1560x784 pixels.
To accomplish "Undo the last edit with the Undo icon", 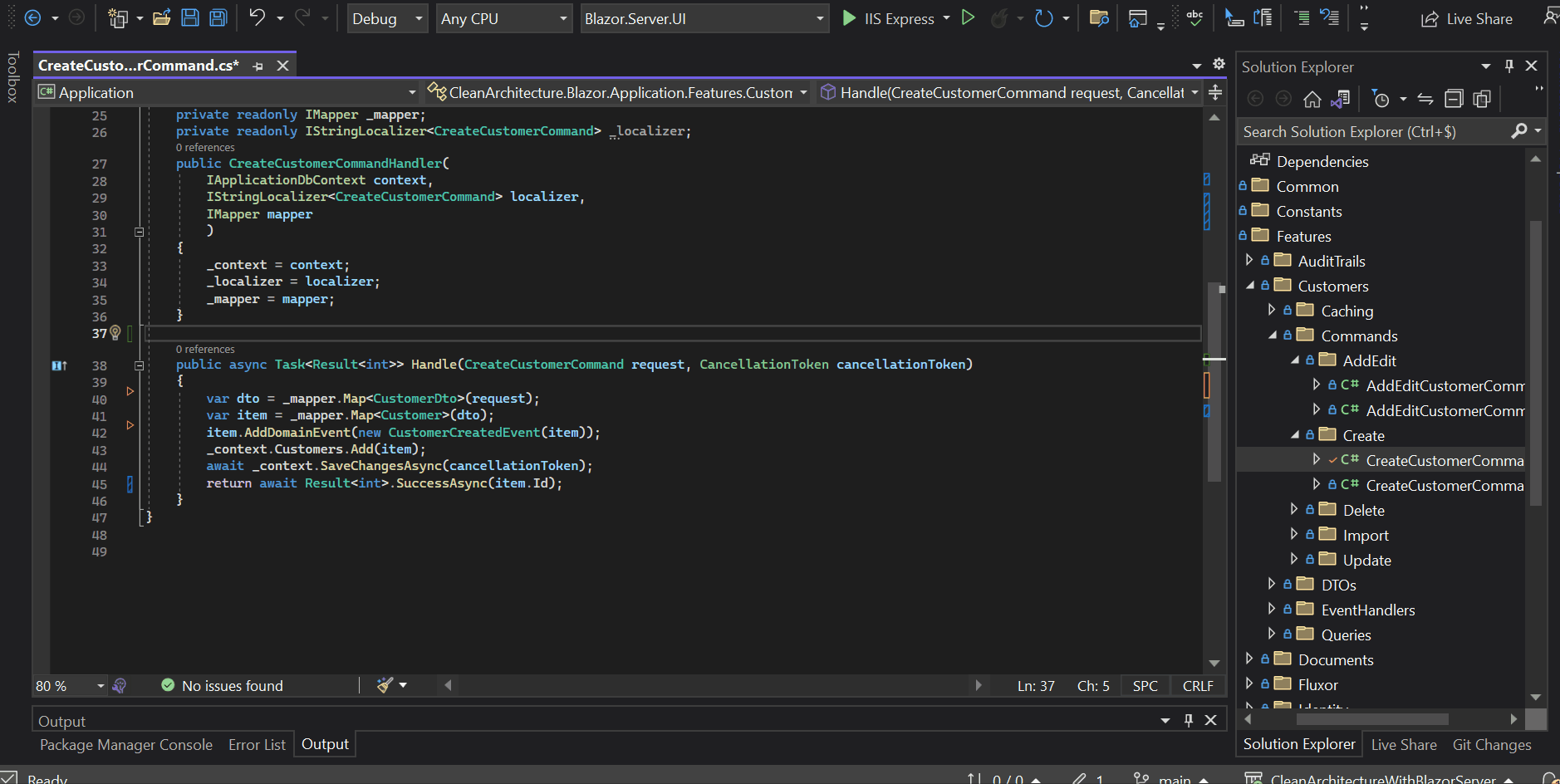I will [x=257, y=17].
